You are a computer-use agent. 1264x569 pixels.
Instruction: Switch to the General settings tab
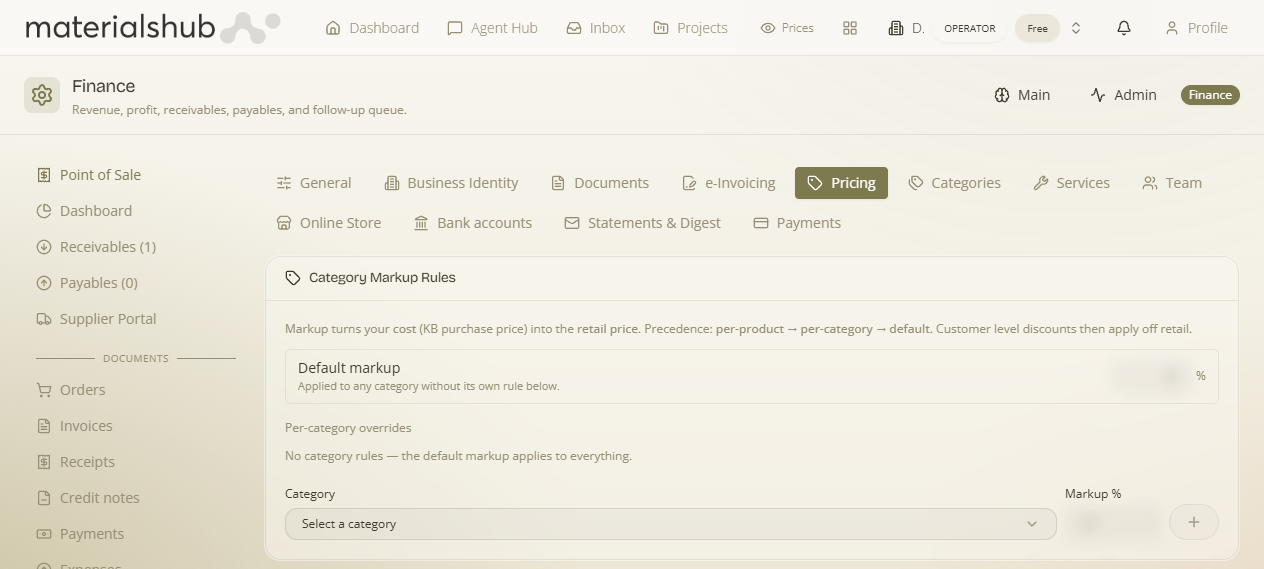pos(314,183)
